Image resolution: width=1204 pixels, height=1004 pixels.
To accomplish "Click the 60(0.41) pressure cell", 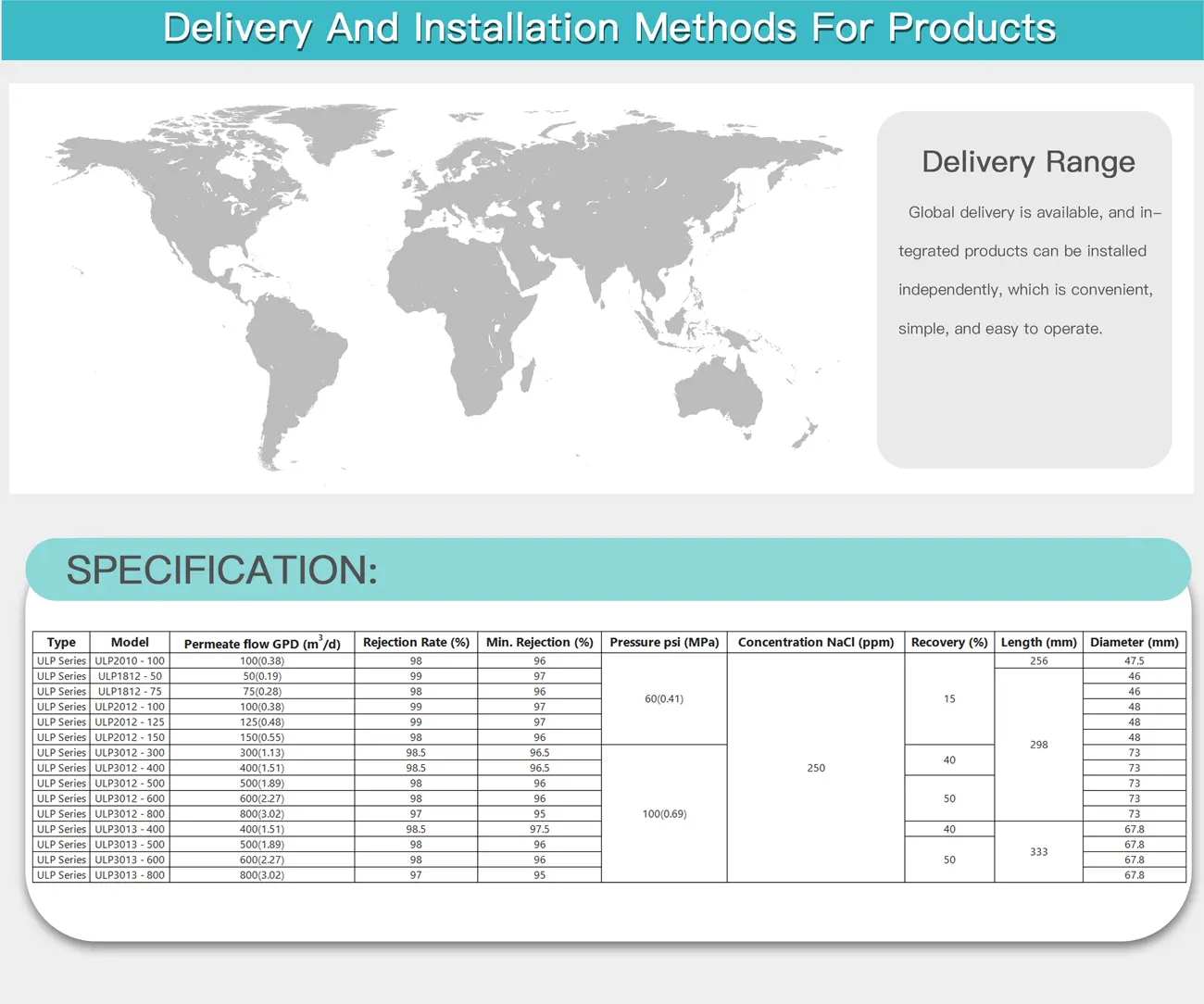I will pyautogui.click(x=665, y=698).
